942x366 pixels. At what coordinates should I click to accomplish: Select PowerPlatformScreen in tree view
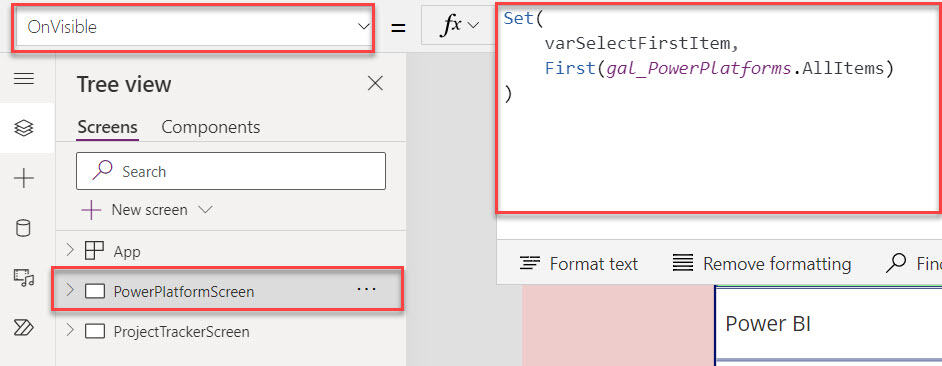[184, 291]
